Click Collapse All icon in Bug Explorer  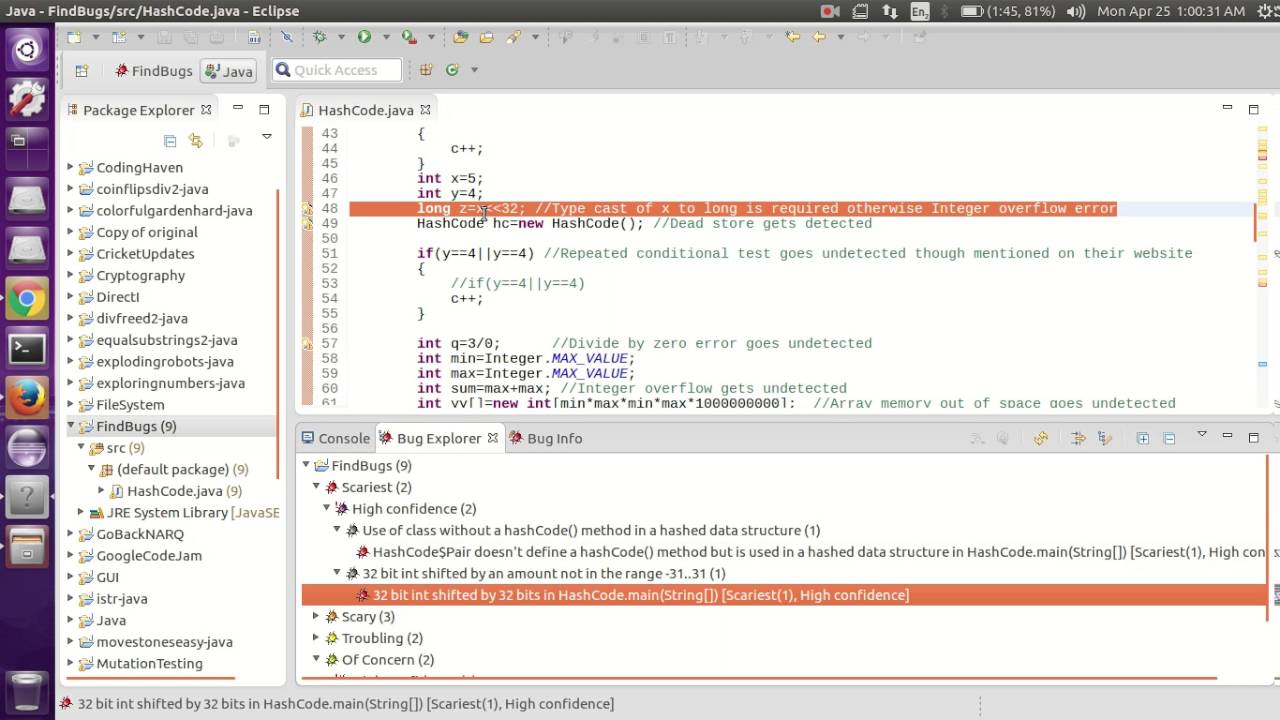[1168, 438]
